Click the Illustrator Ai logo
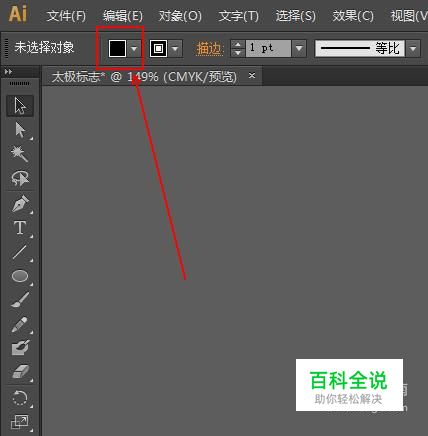Screen dimensions: 428x436 [x=18, y=14]
